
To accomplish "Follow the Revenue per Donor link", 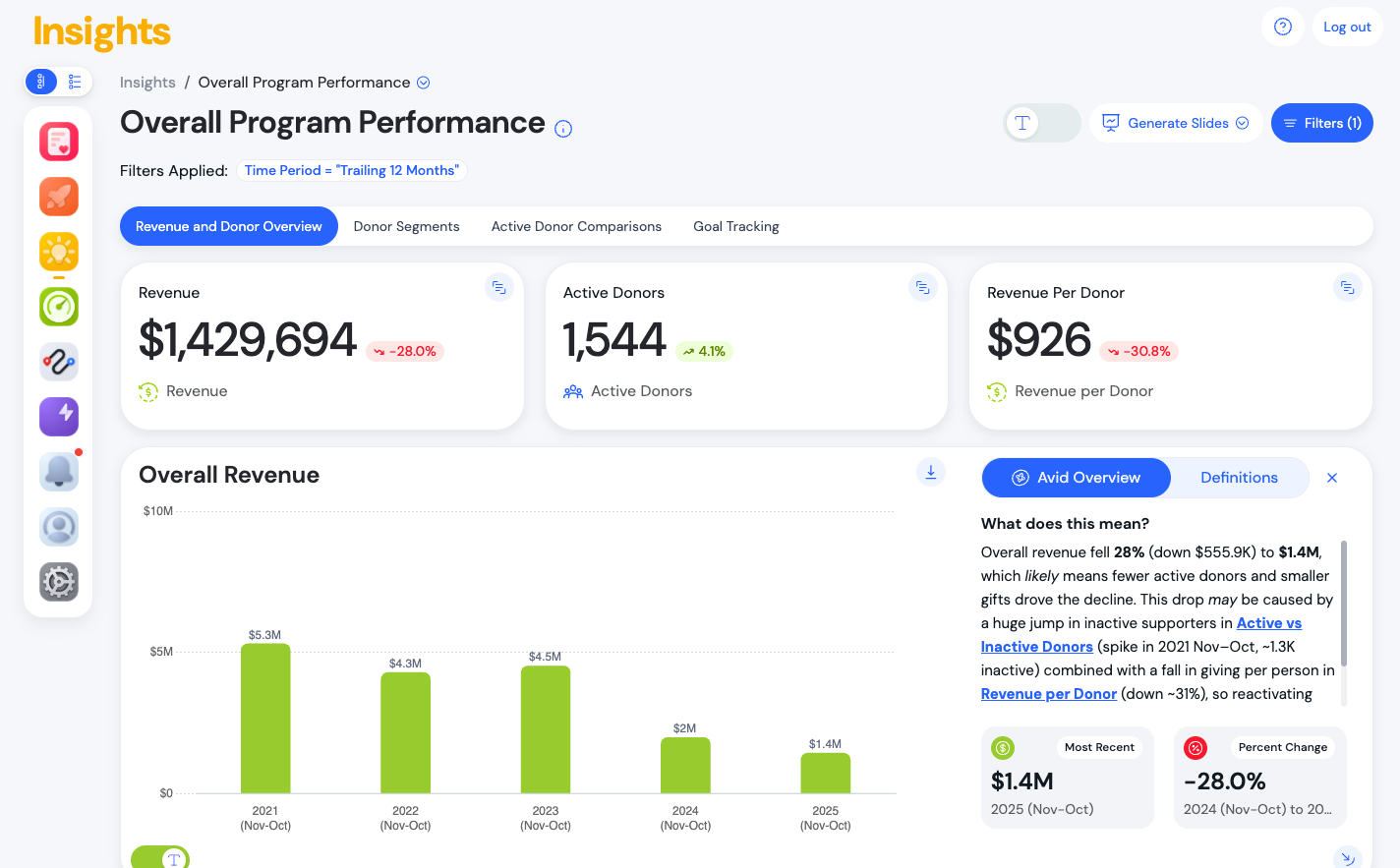I will tap(1048, 694).
